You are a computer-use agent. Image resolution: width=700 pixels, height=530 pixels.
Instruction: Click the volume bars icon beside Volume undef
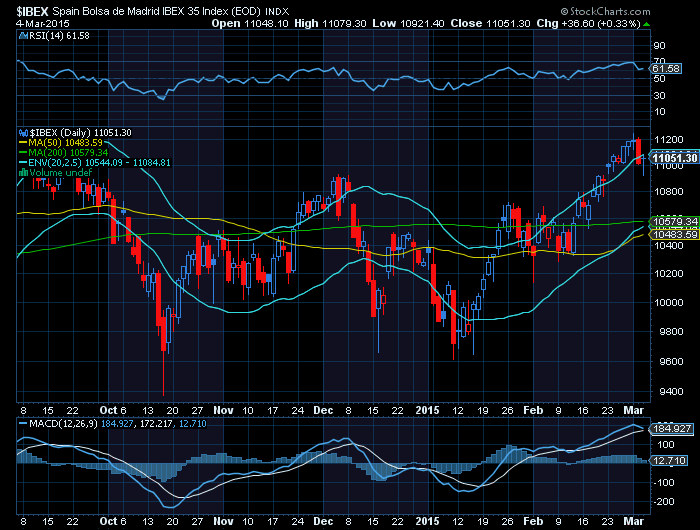tap(23, 172)
